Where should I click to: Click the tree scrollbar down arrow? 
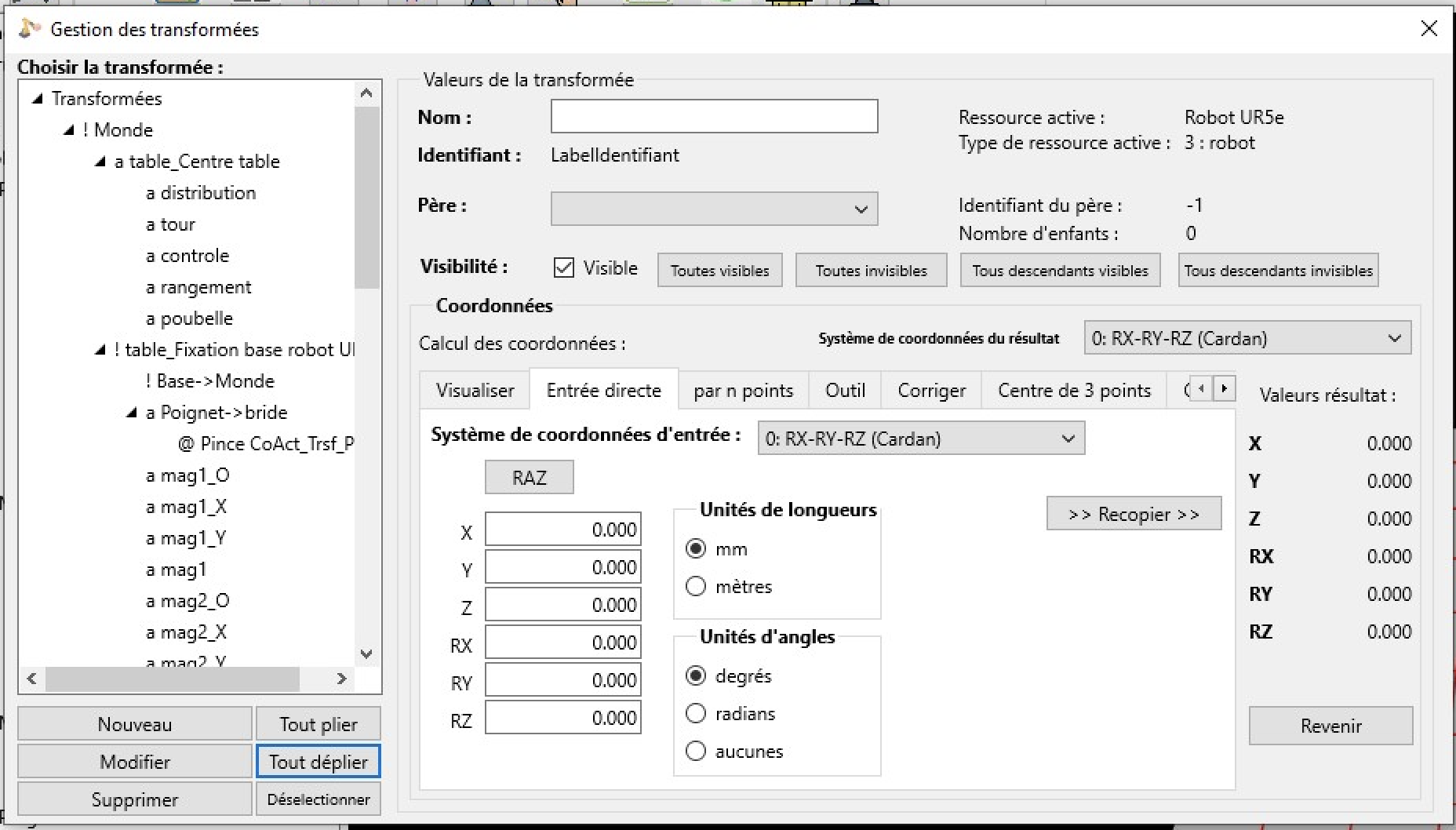coord(366,653)
